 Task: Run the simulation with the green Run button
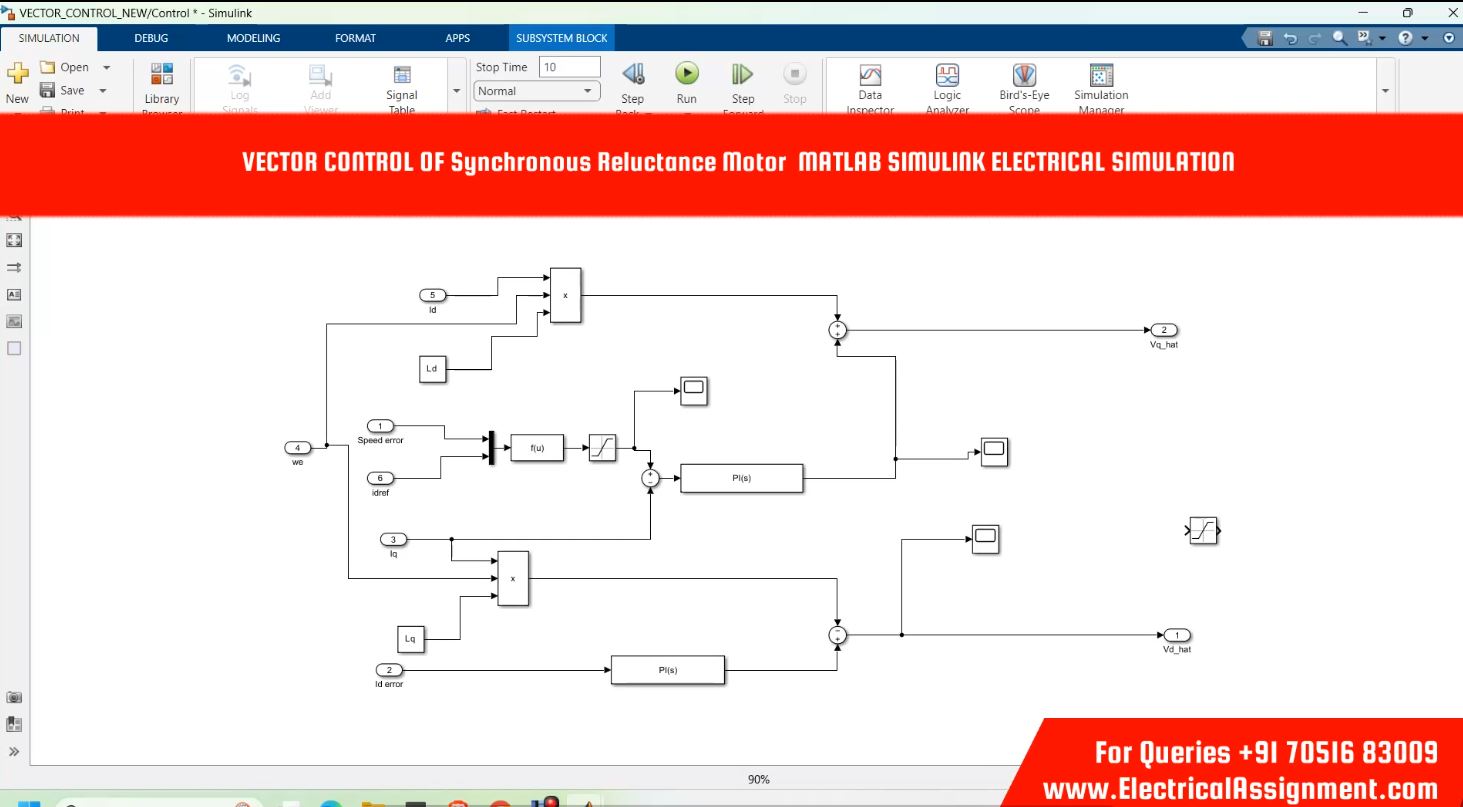point(686,75)
